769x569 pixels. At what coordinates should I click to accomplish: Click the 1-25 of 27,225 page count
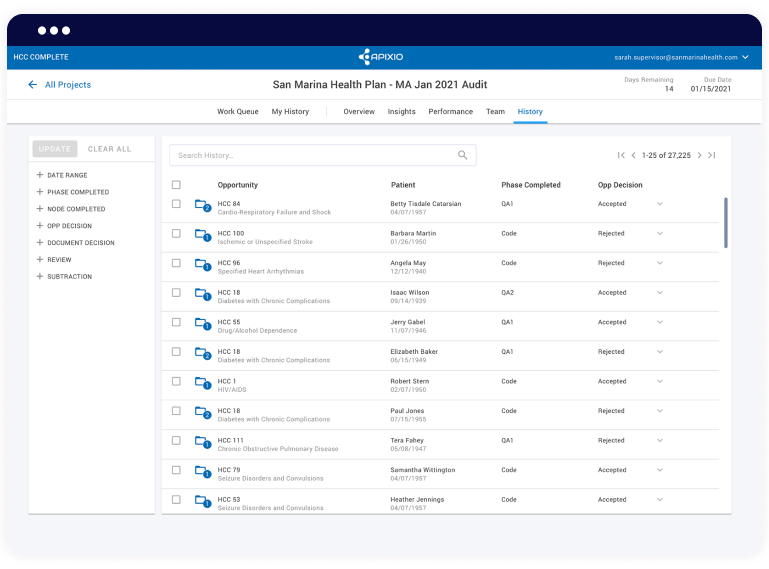[666, 155]
